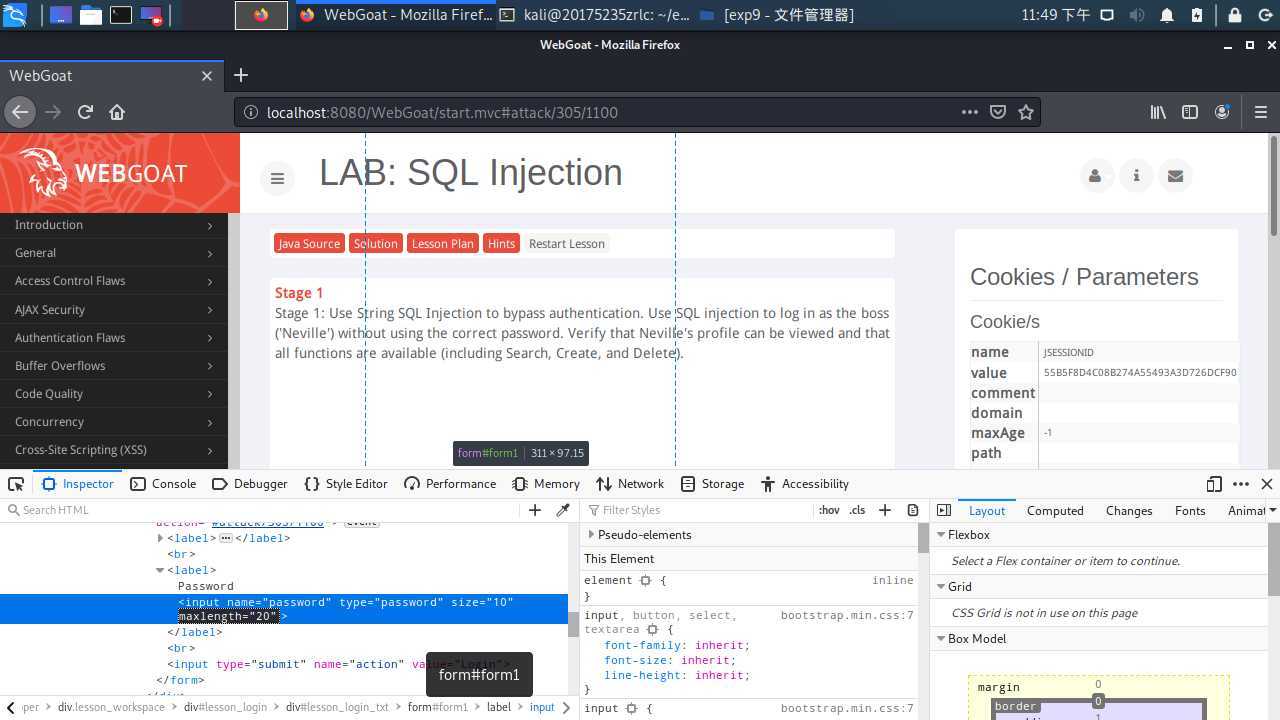Open the Memory devtools tab

[546, 484]
